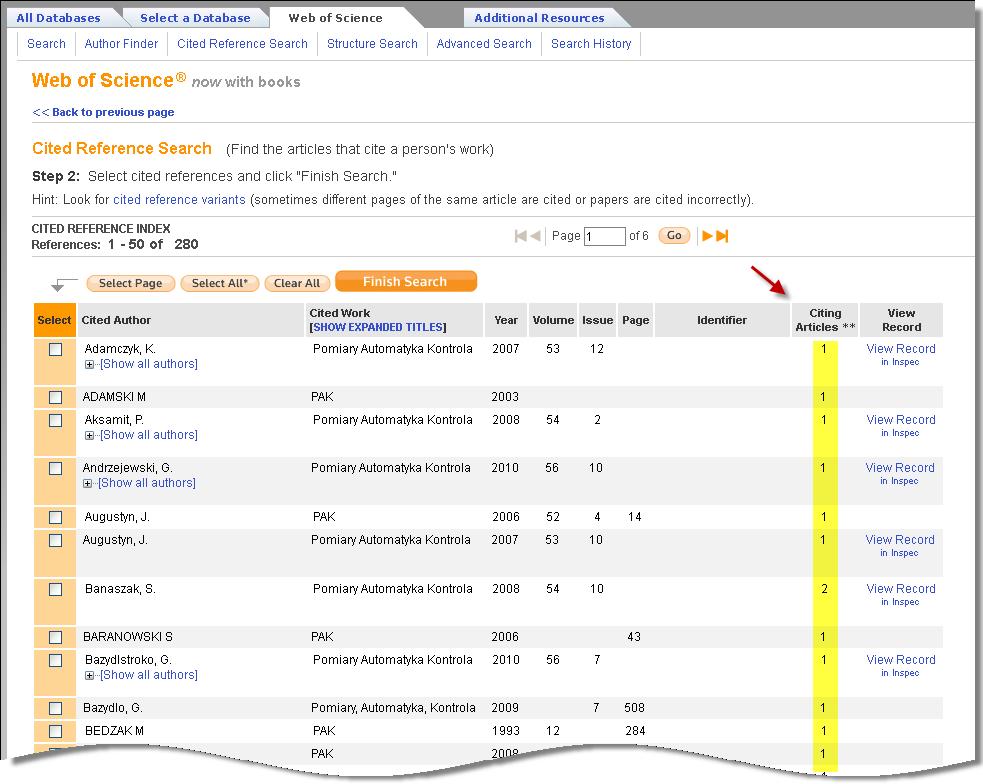Tick the Andrzejewski, G. checkbox
This screenshot has width=983, height=784.
pyautogui.click(x=55, y=468)
